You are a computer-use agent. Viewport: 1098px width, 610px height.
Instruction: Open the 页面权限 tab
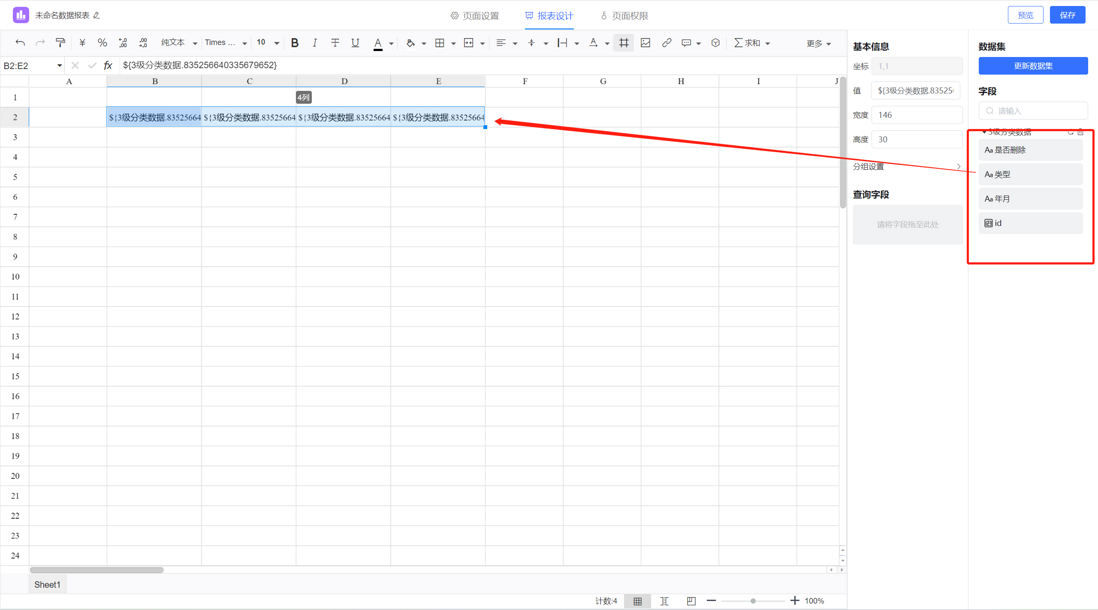click(x=624, y=15)
